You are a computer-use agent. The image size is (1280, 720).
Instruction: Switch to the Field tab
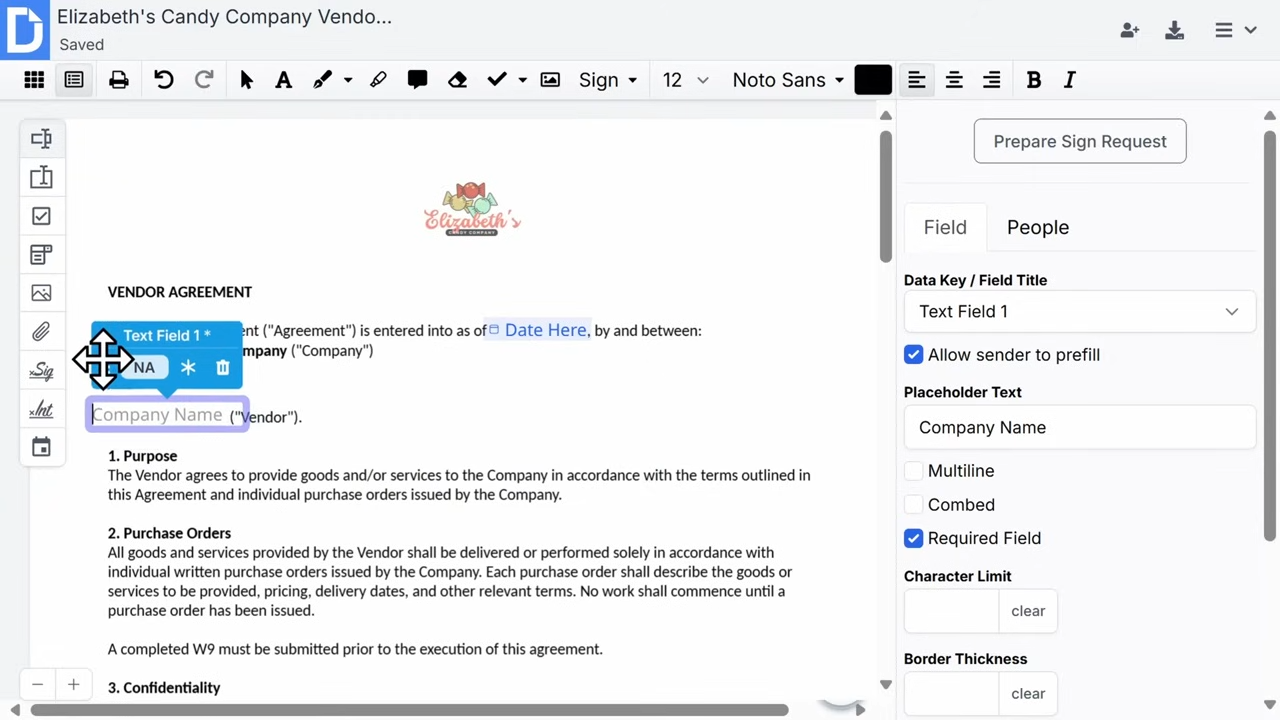(945, 228)
